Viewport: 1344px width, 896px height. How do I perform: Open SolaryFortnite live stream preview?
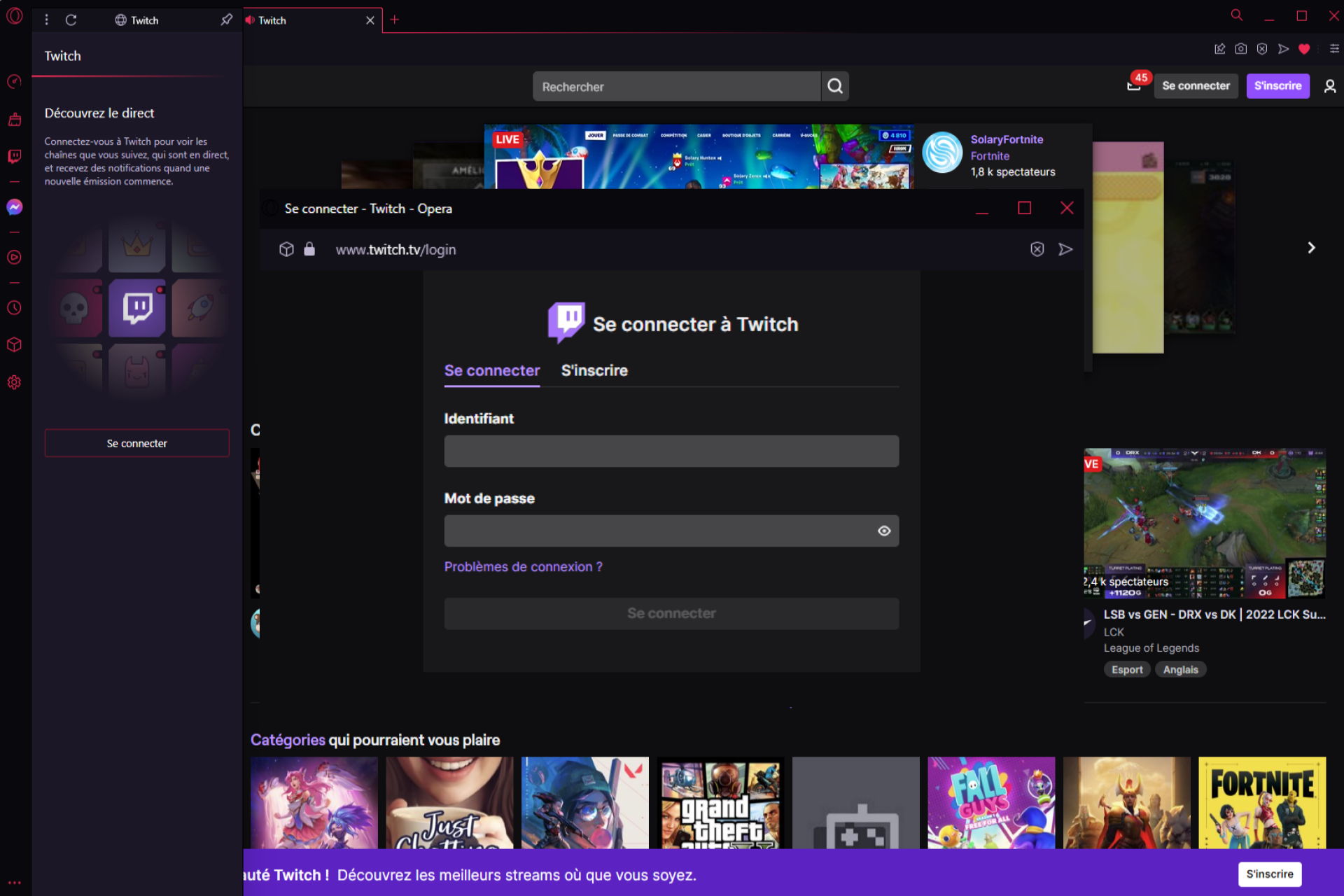tap(699, 157)
